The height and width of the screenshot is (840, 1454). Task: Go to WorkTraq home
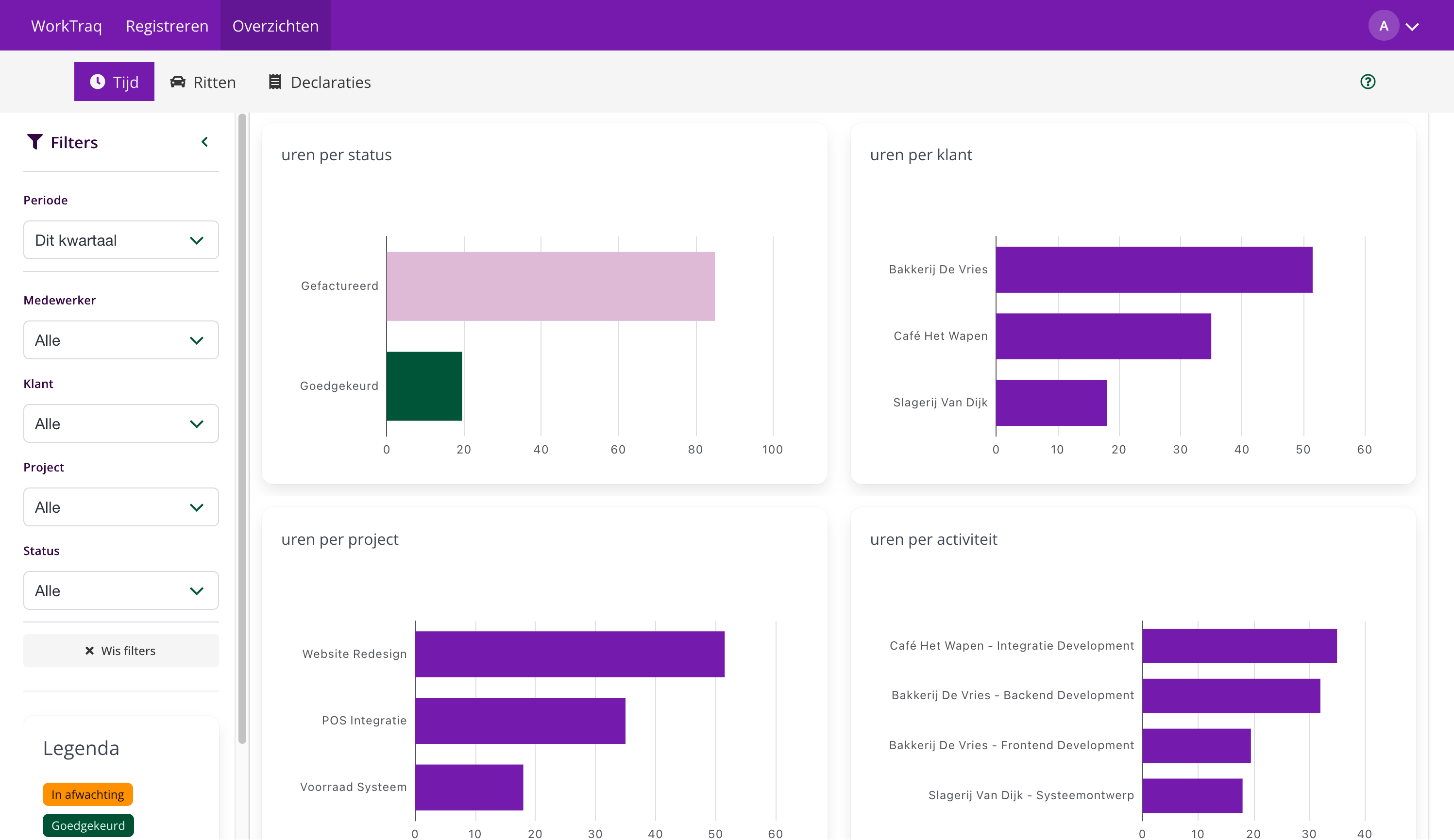[67, 26]
